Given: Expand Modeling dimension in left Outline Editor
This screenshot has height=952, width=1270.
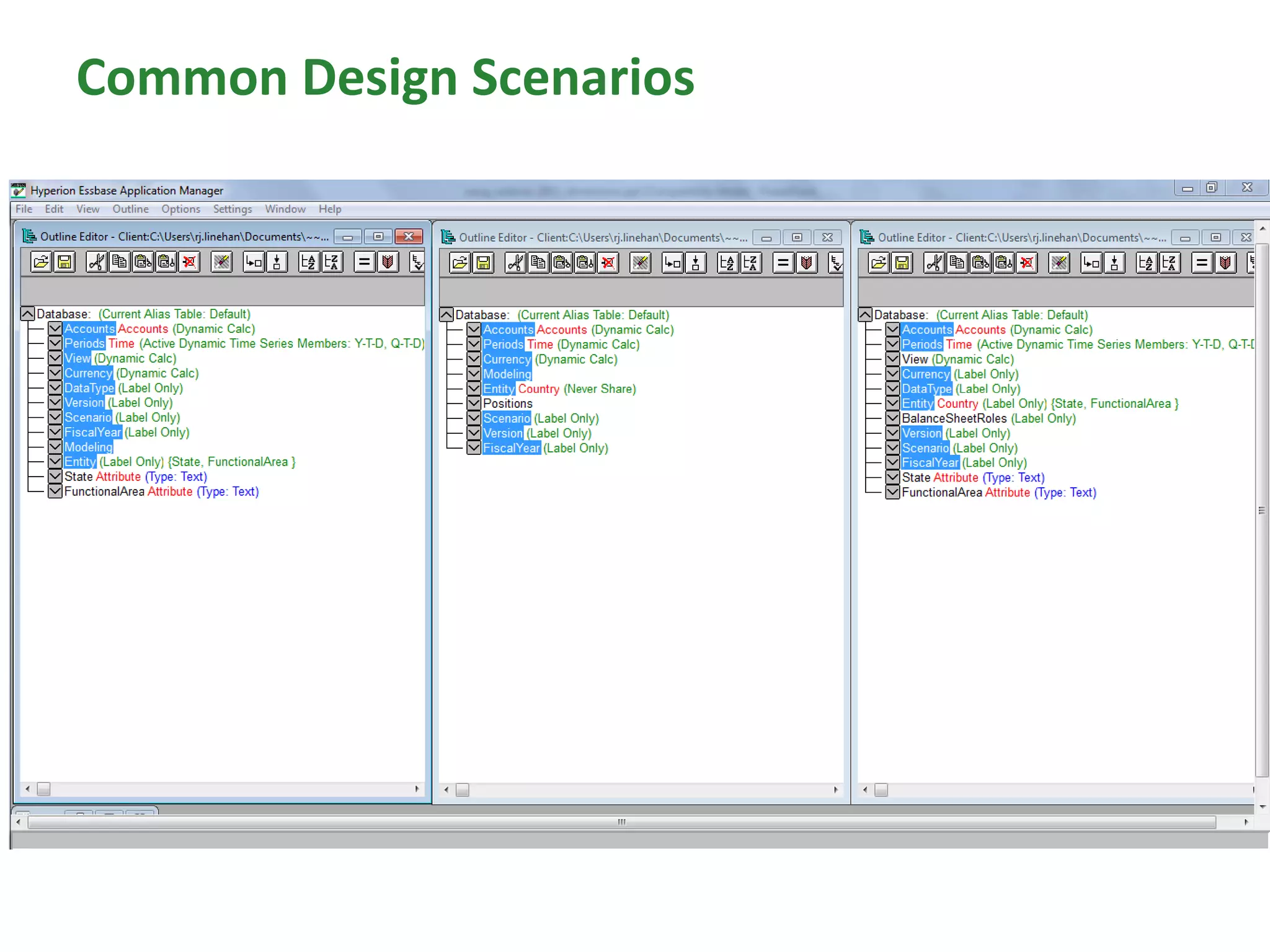Looking at the screenshot, I should 55,447.
